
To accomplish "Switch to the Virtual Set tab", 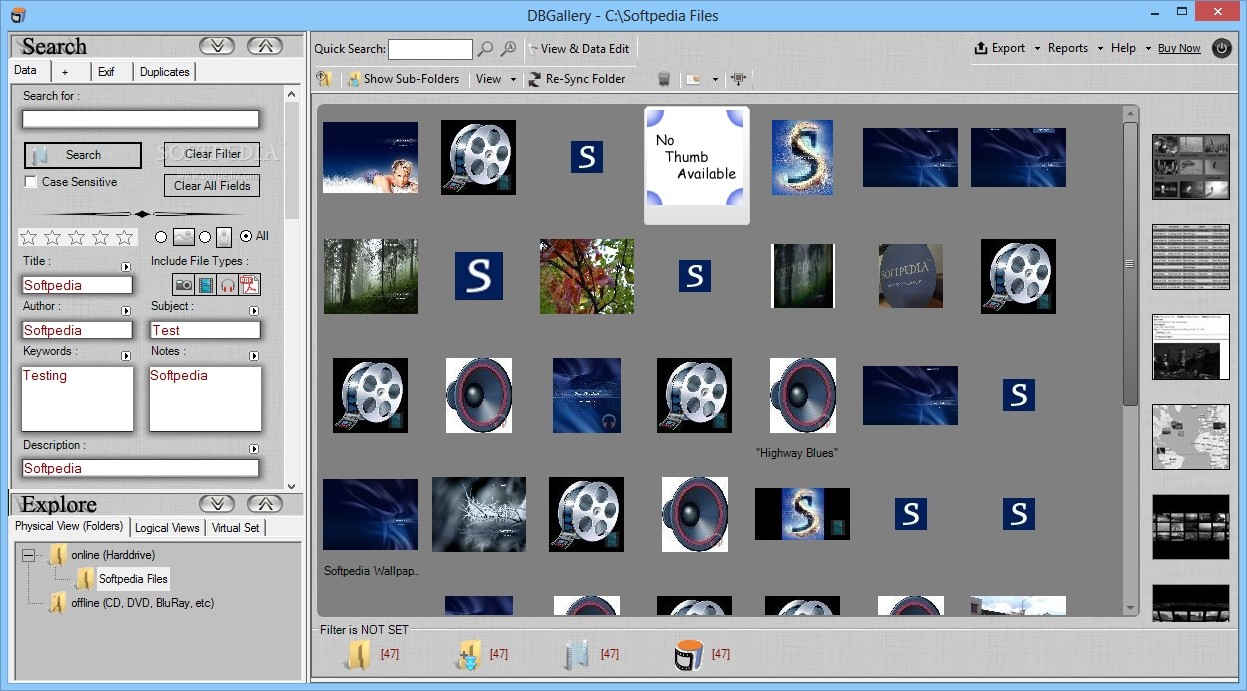I will point(236,528).
